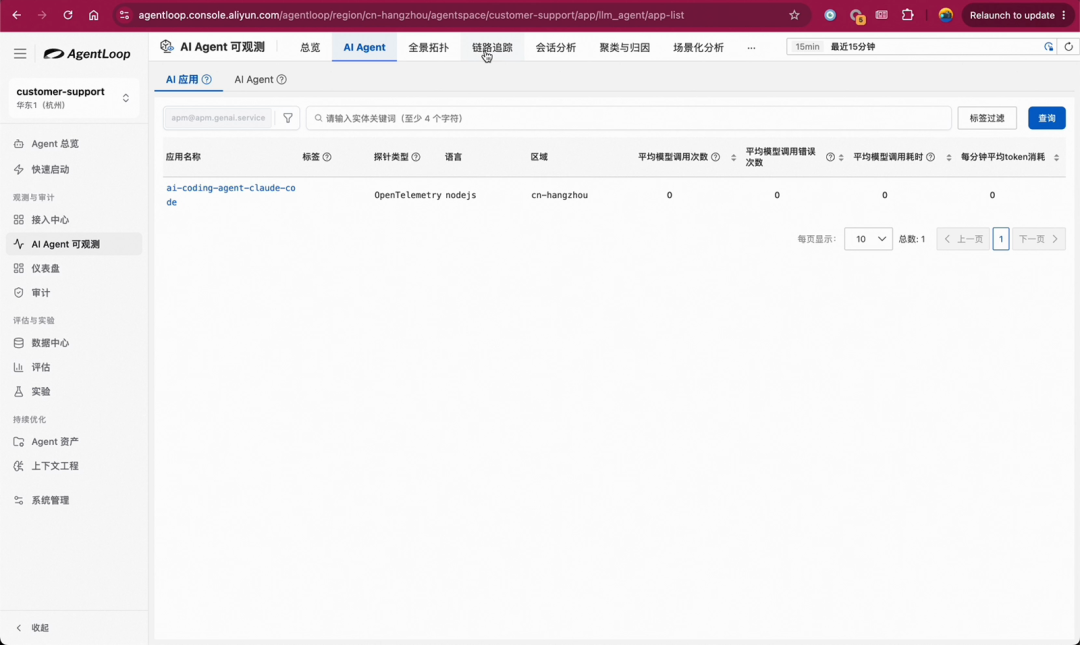Viewport: 1080px width, 645px height.
Task: Click the help icon next to AI Agent sub-tab
Action: tap(281, 79)
